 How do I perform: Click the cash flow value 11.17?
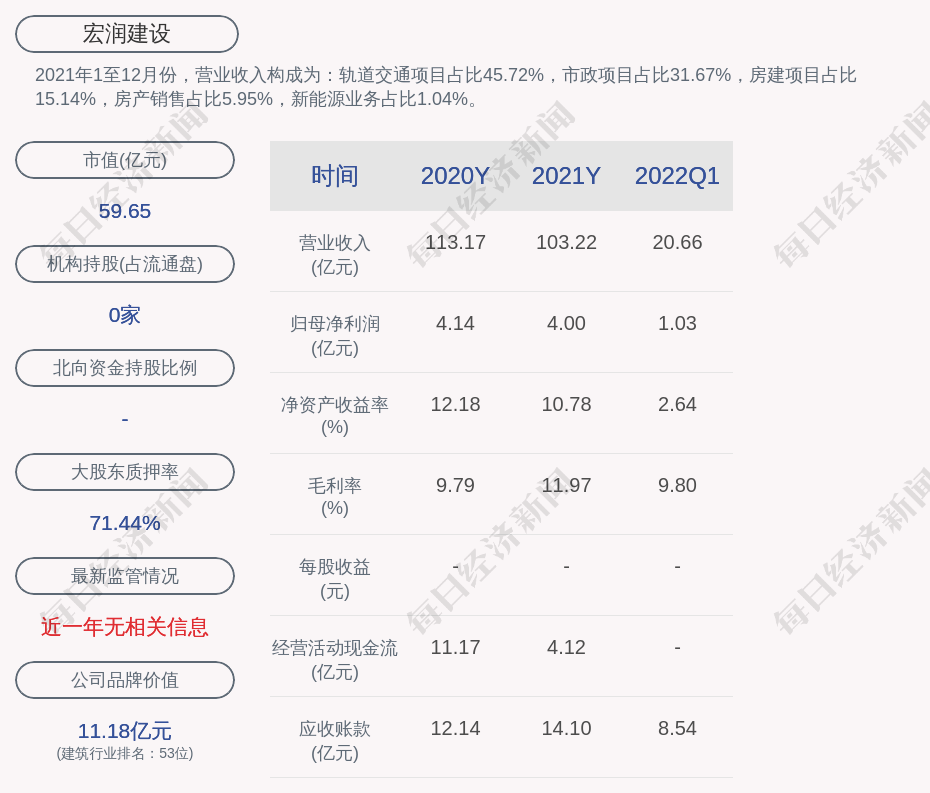[x=456, y=647]
